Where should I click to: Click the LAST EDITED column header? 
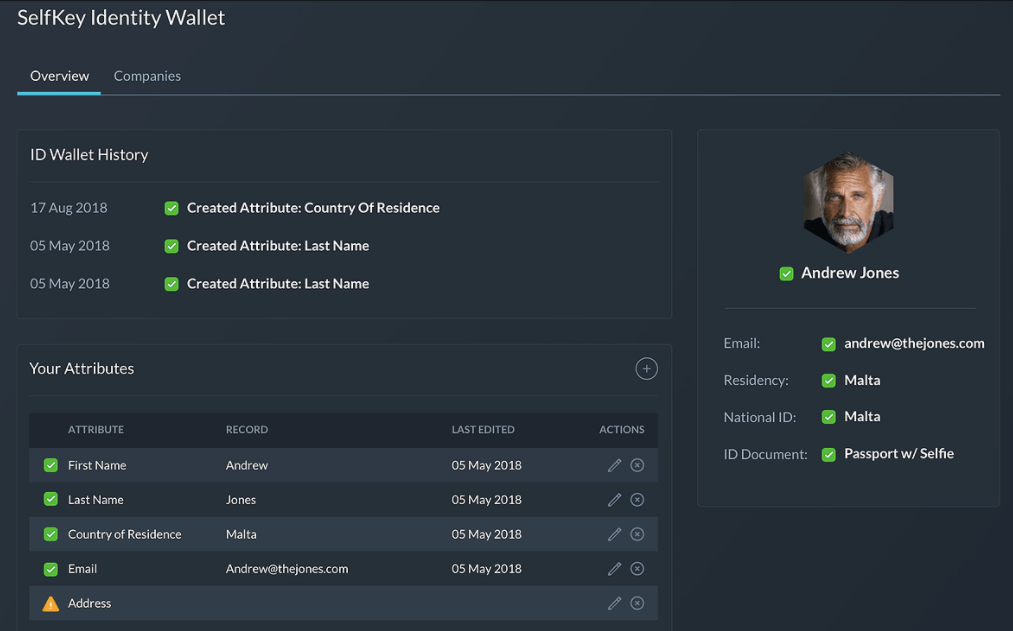click(x=483, y=429)
